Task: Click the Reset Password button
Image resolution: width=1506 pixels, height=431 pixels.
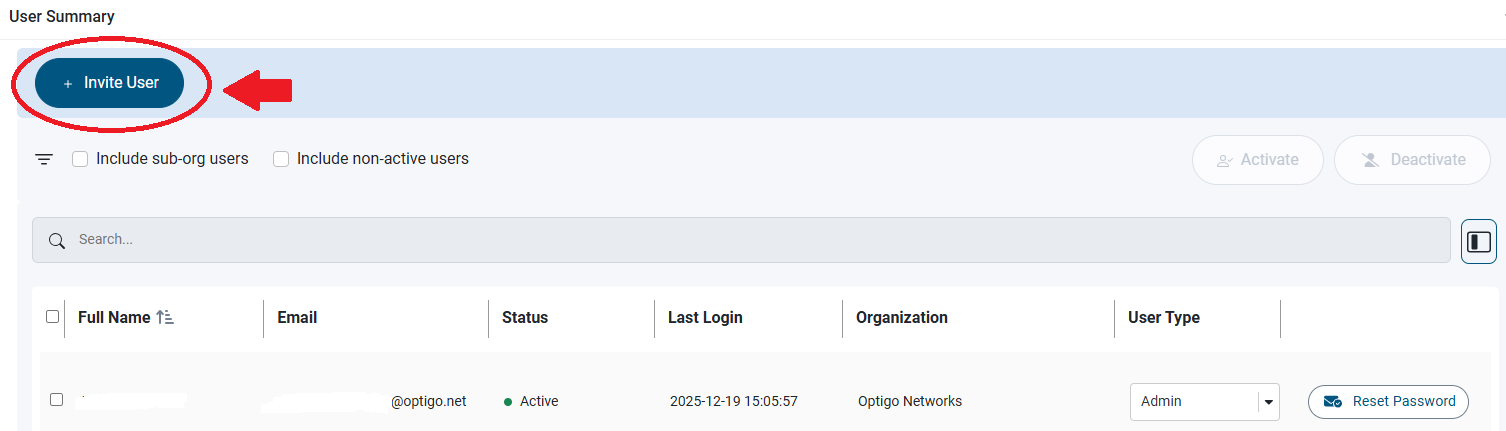Action: tap(1388, 402)
